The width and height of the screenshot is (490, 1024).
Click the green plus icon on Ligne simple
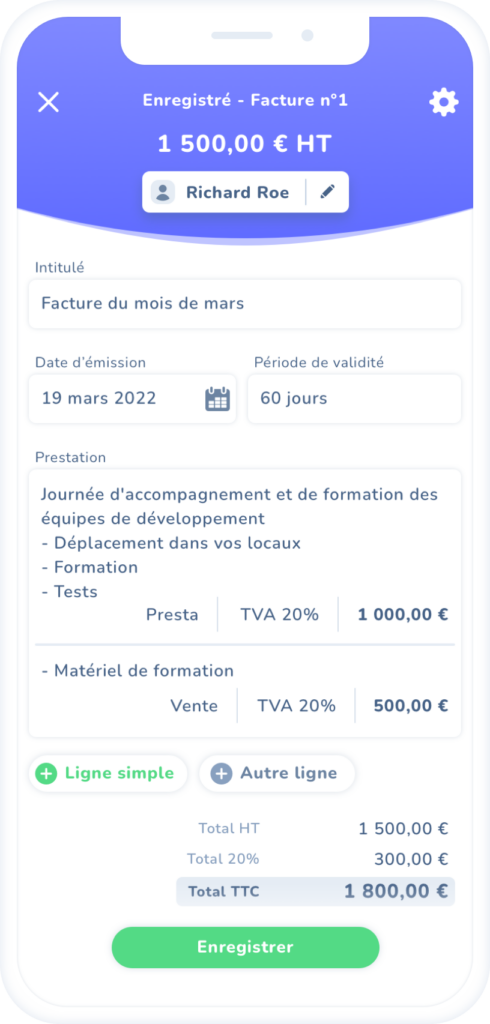[46, 774]
